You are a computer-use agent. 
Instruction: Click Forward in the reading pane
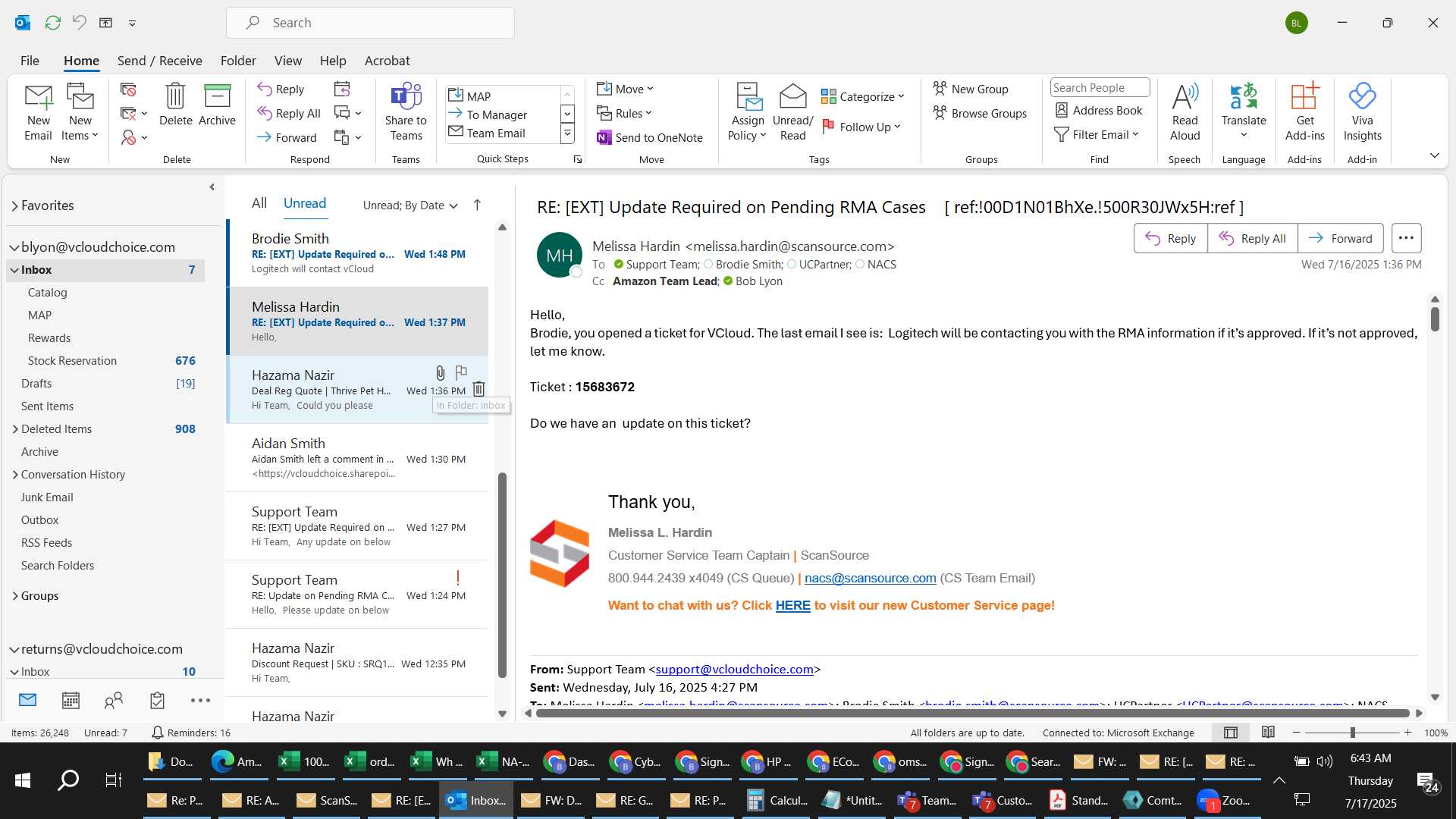(1340, 238)
